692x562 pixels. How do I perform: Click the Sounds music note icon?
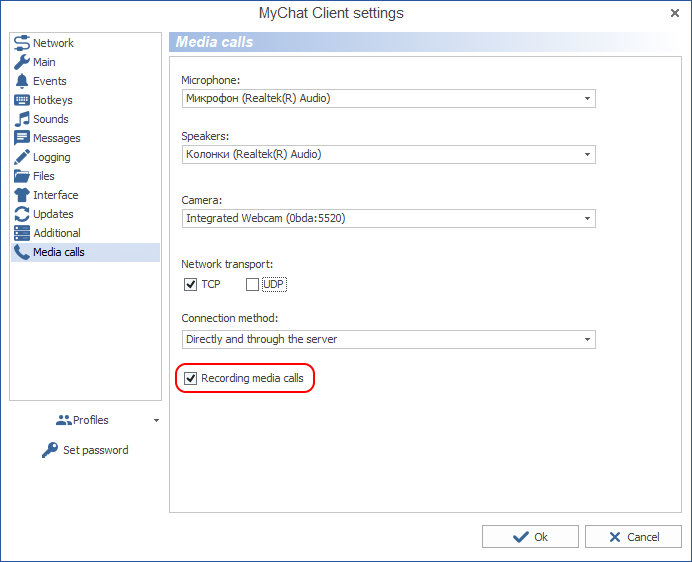click(22, 119)
